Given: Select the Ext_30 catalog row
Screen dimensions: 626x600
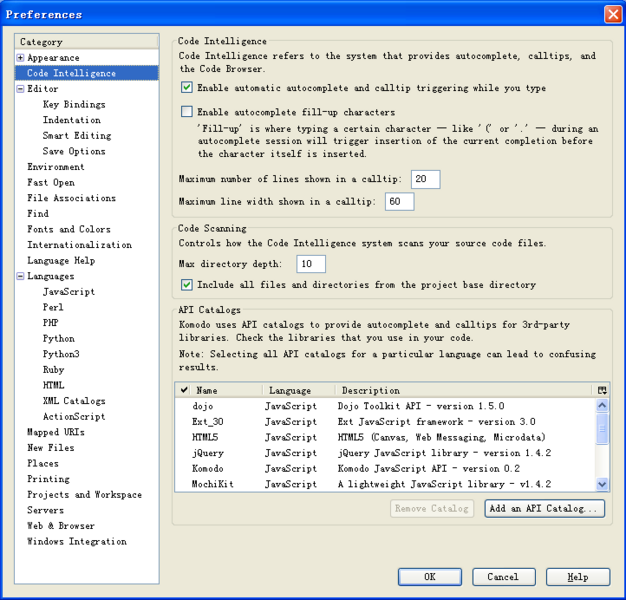Looking at the screenshot, I should 385,422.
